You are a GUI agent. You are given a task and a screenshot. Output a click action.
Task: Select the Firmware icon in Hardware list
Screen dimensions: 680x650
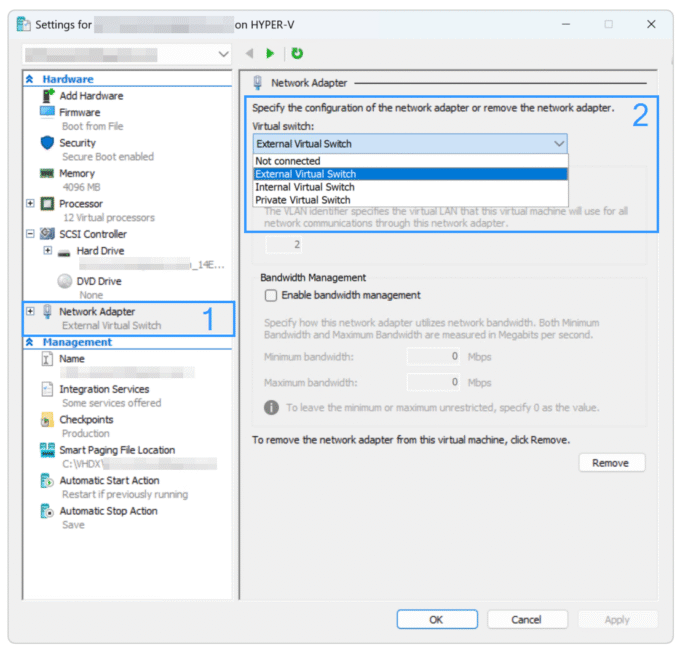[47, 112]
